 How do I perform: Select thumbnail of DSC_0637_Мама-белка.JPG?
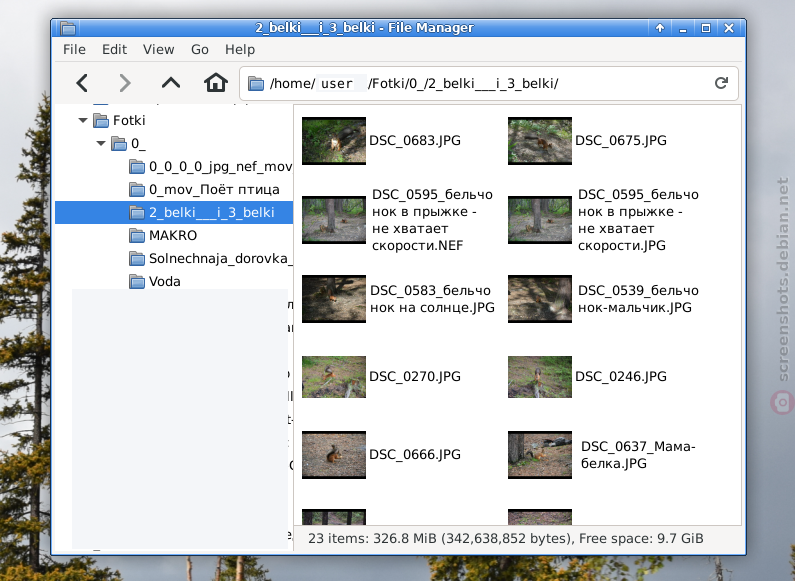[x=539, y=455]
